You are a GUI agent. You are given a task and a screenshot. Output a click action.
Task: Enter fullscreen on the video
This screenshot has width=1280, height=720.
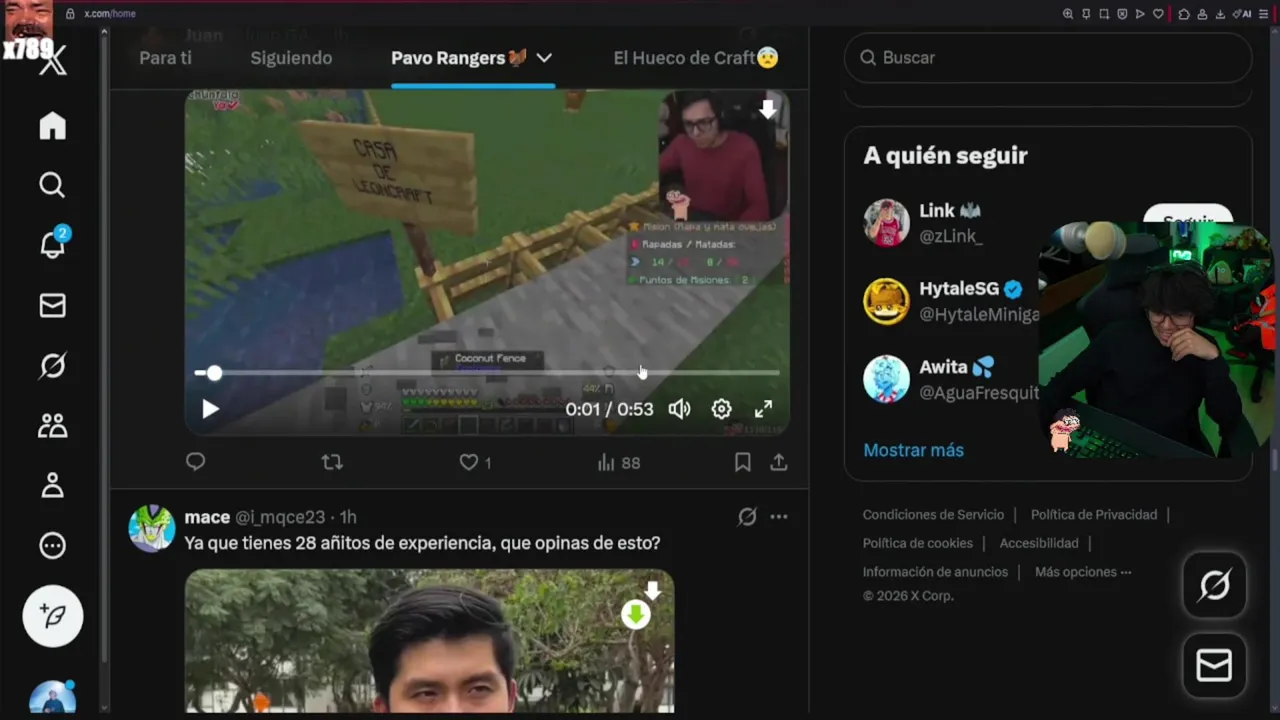point(763,409)
